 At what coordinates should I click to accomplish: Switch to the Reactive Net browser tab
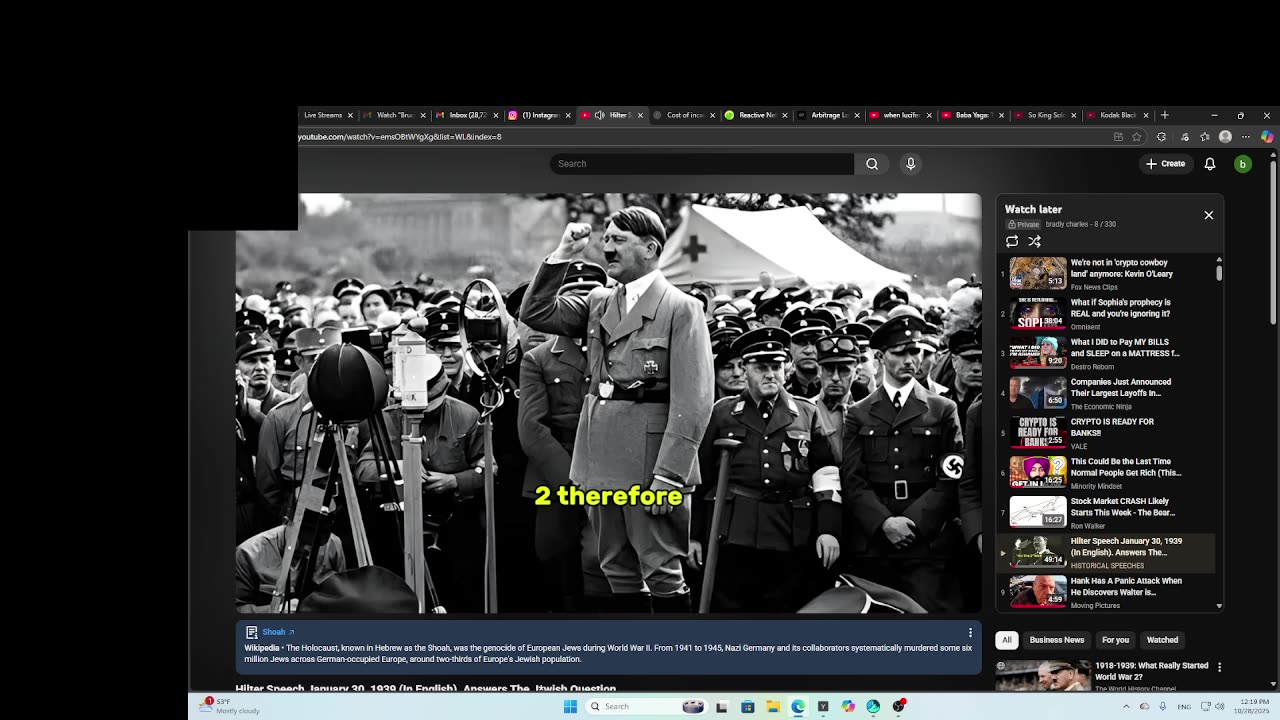point(756,115)
